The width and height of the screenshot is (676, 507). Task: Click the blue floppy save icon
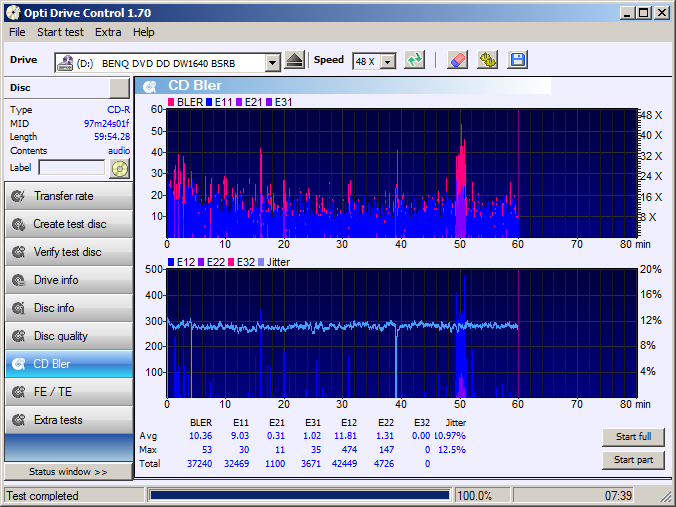(518, 60)
